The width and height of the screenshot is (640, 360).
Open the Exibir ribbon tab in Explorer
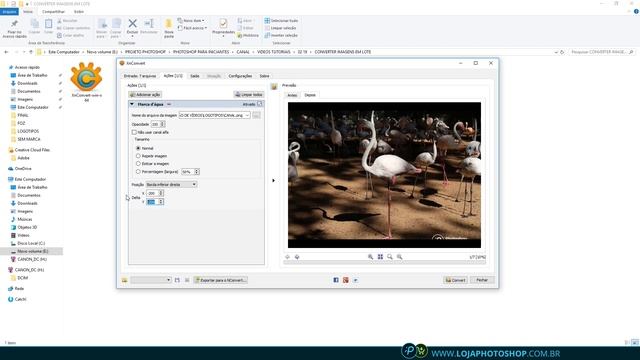click(79, 12)
